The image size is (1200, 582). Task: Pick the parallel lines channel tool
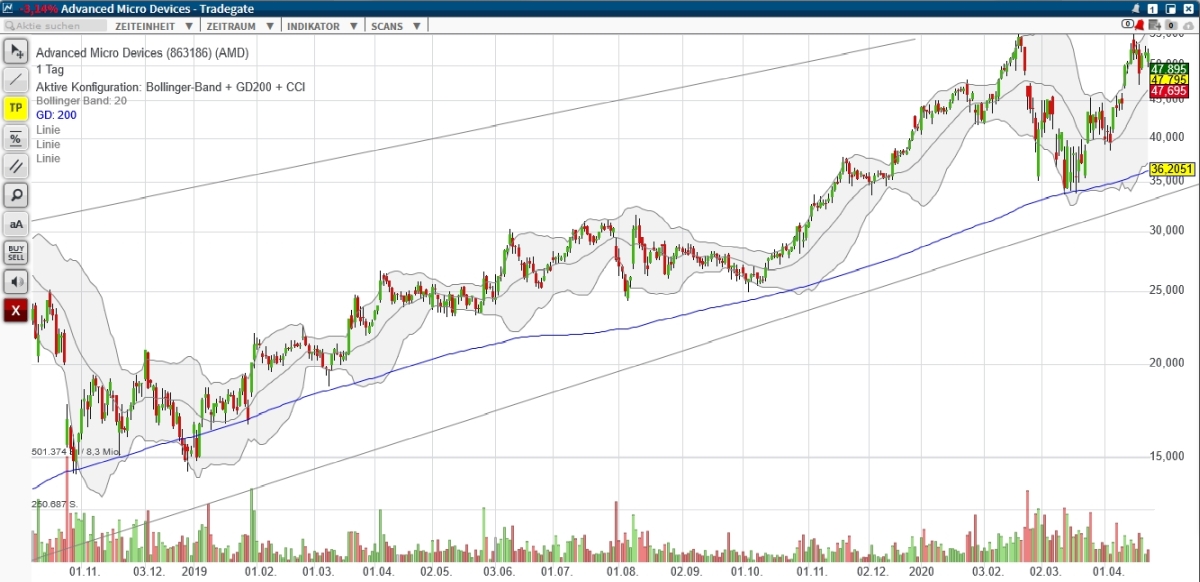[x=16, y=166]
